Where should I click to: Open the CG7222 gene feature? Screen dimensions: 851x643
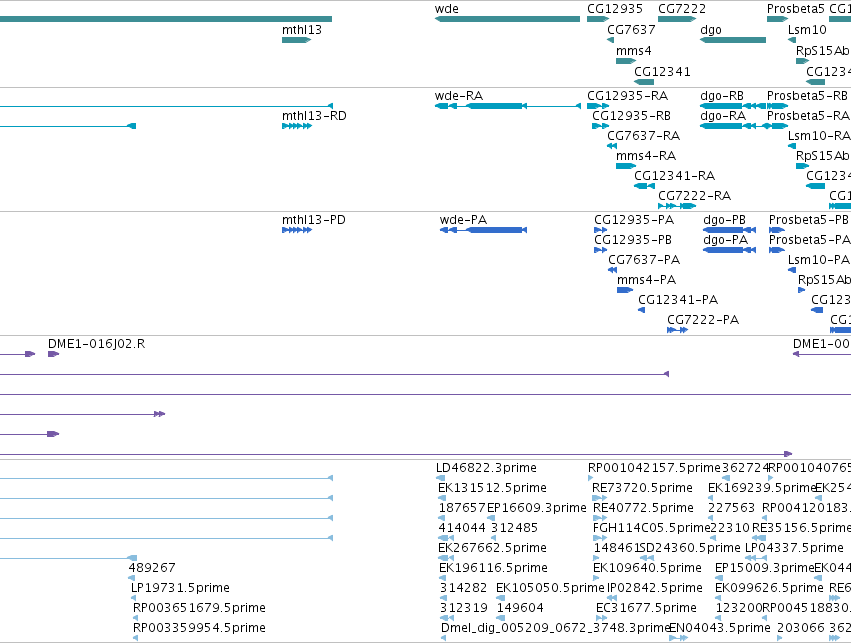[677, 19]
